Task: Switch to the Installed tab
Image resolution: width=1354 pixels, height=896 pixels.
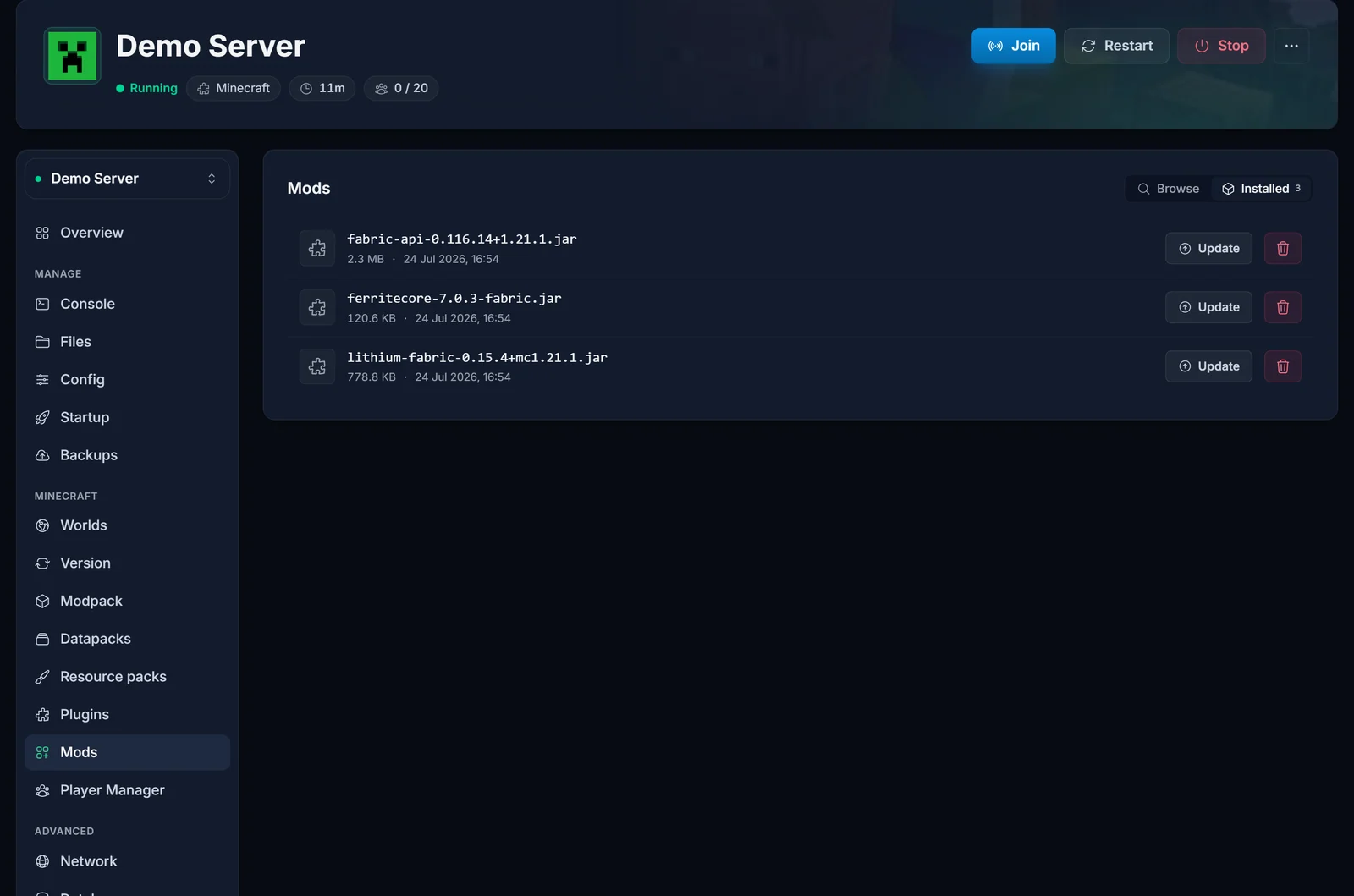Action: click(1261, 189)
